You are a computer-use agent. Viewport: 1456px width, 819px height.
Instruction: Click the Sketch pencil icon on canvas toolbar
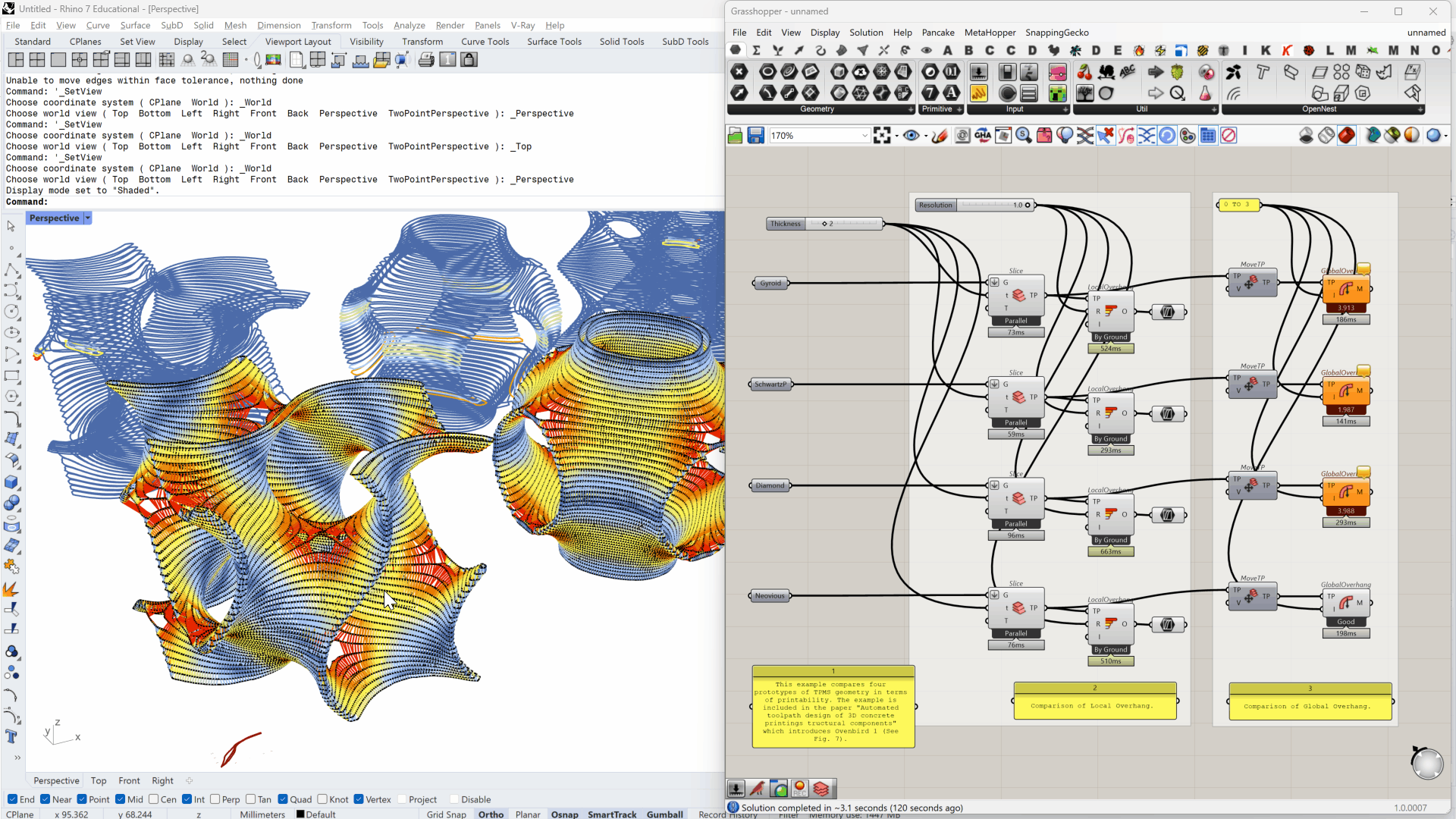940,136
